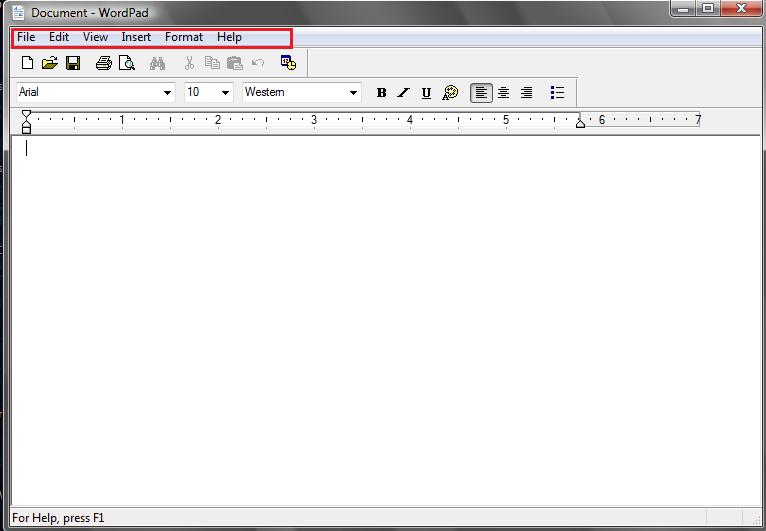This screenshot has height=531, width=766.
Task: Create a new document with the New icon
Action: pos(27,63)
